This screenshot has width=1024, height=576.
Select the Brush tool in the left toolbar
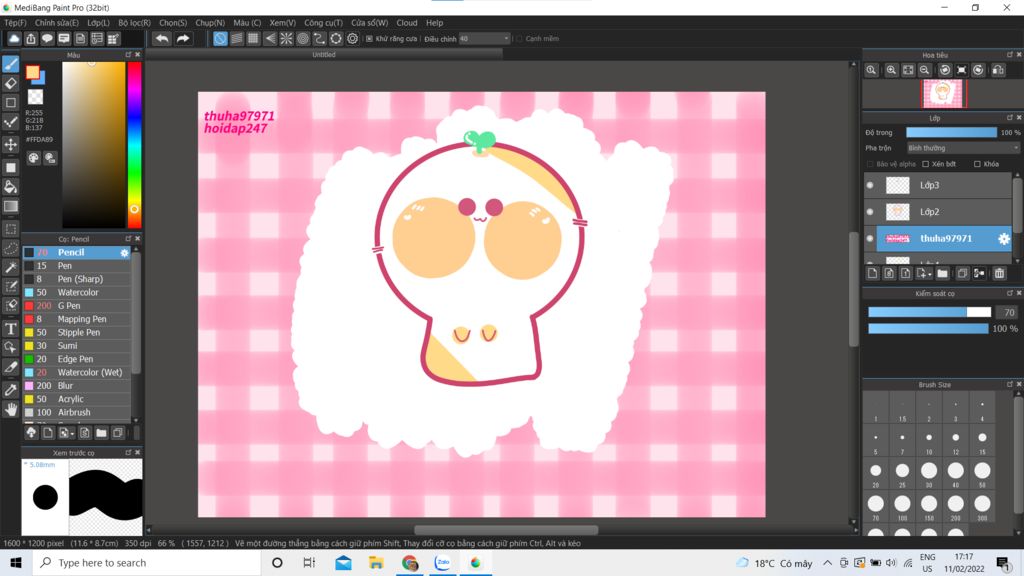click(x=10, y=64)
